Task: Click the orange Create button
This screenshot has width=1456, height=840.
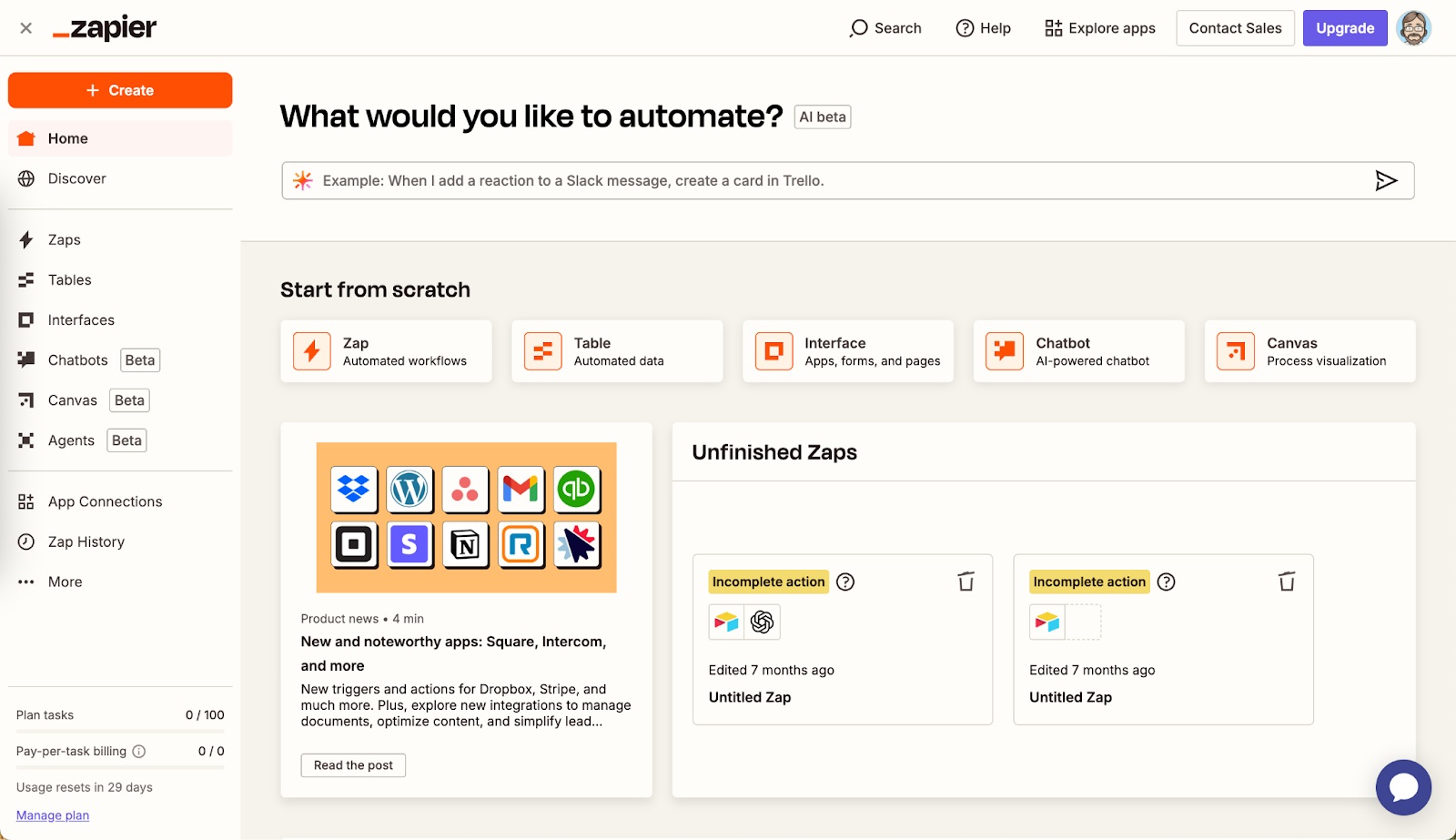Action: pos(120,90)
